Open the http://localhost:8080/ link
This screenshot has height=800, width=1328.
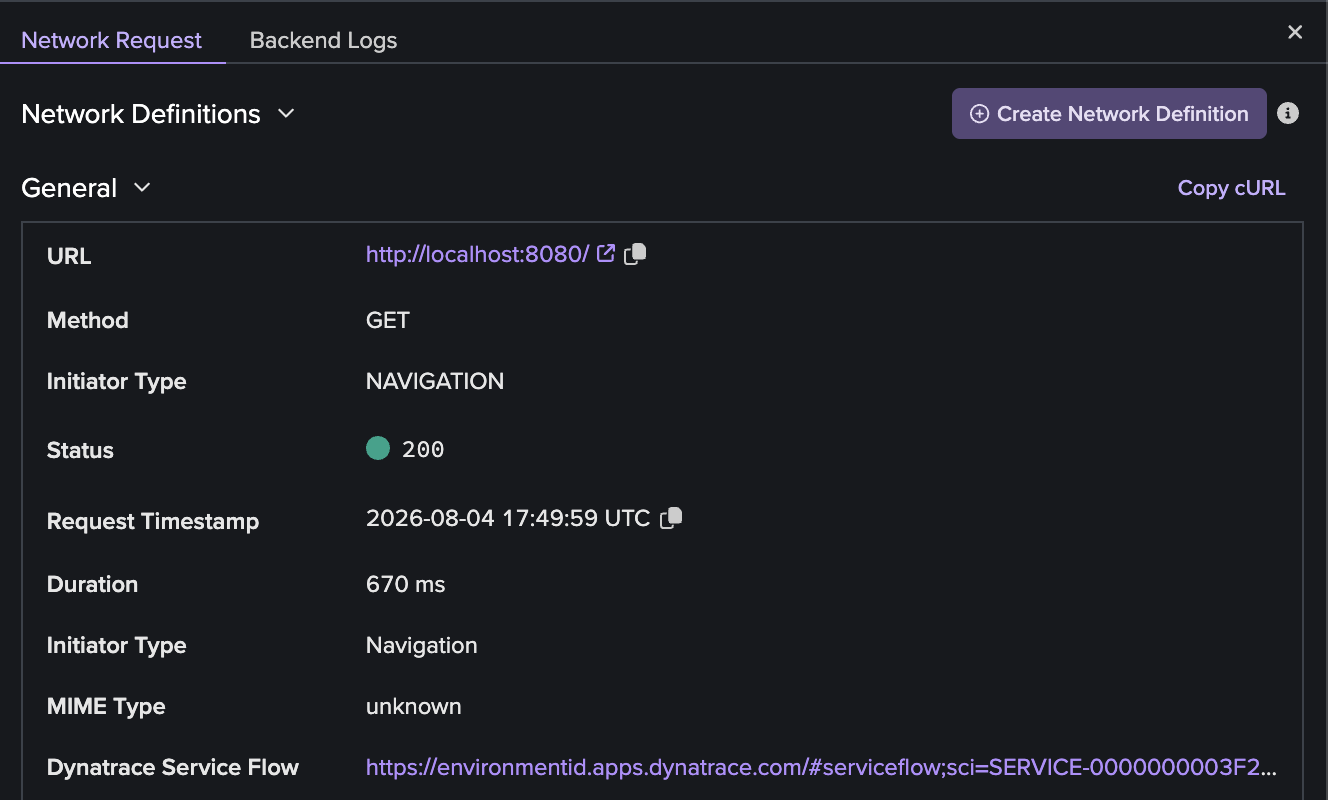[478, 254]
